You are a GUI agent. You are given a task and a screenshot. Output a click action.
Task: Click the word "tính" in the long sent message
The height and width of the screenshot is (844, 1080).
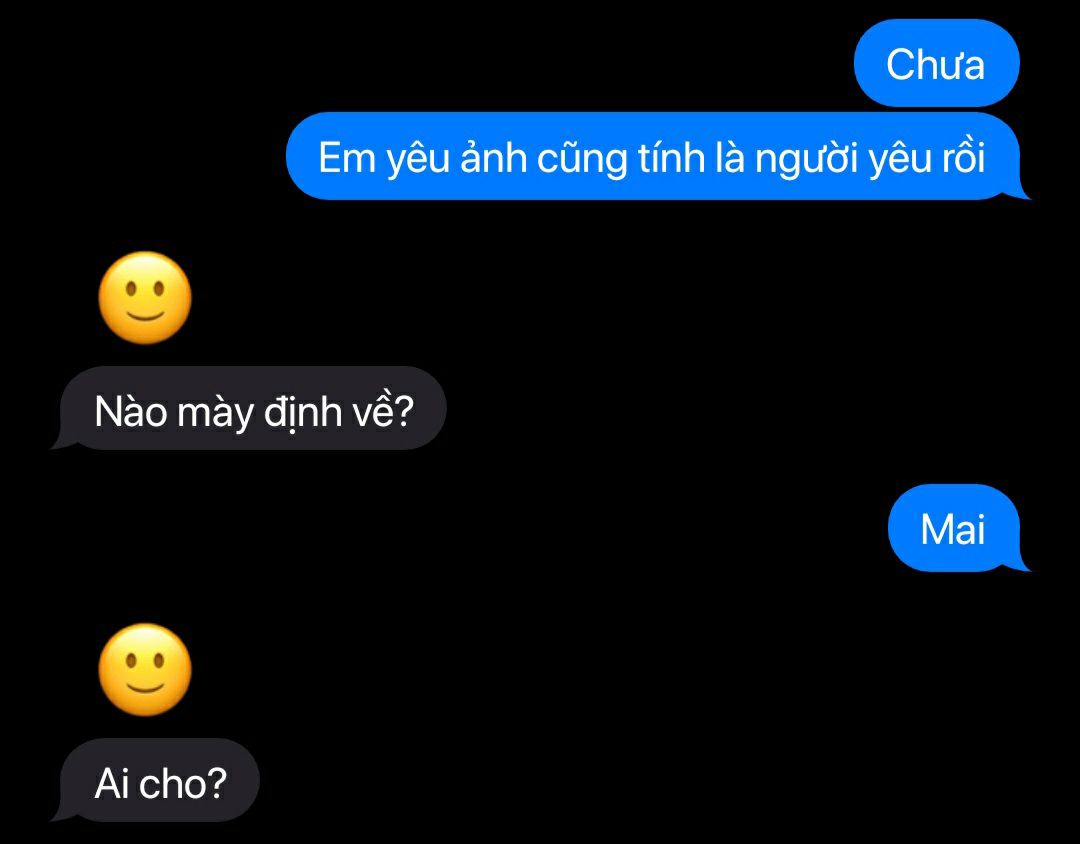(x=672, y=157)
